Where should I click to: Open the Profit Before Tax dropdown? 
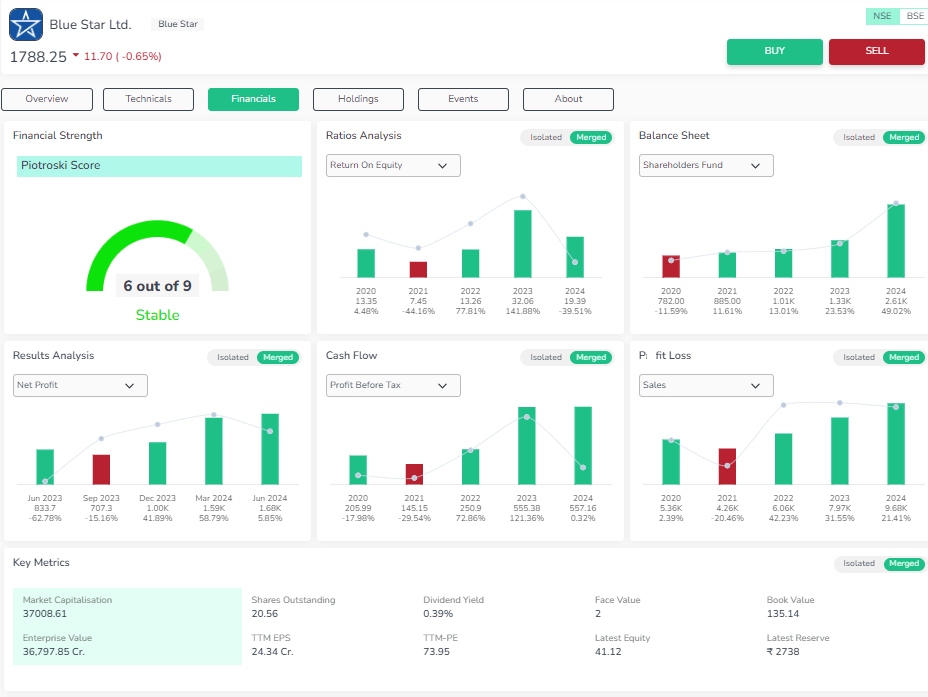pyautogui.click(x=393, y=385)
